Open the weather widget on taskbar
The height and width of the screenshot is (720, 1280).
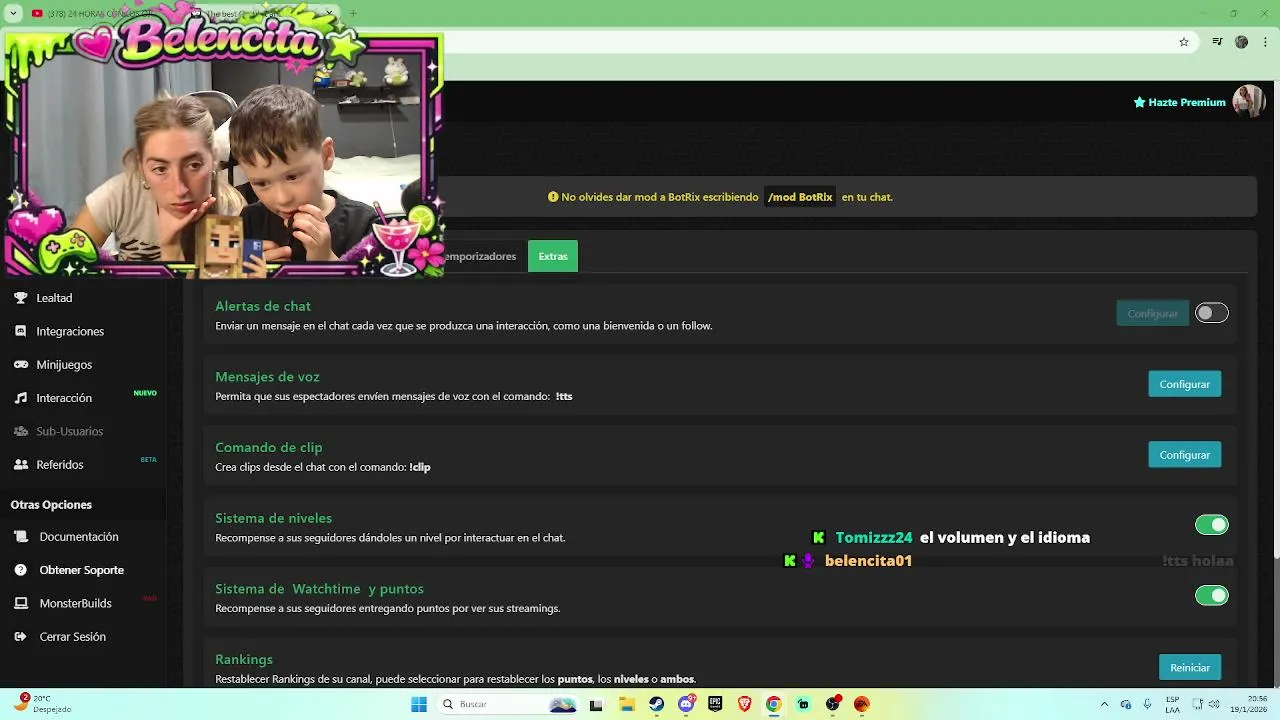coord(42,704)
